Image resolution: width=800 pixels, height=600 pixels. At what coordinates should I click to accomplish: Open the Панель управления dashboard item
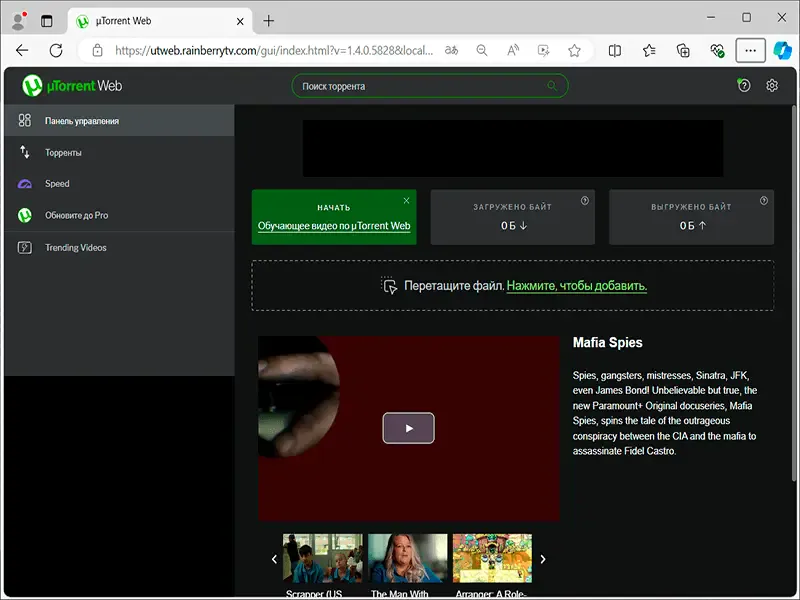119,121
